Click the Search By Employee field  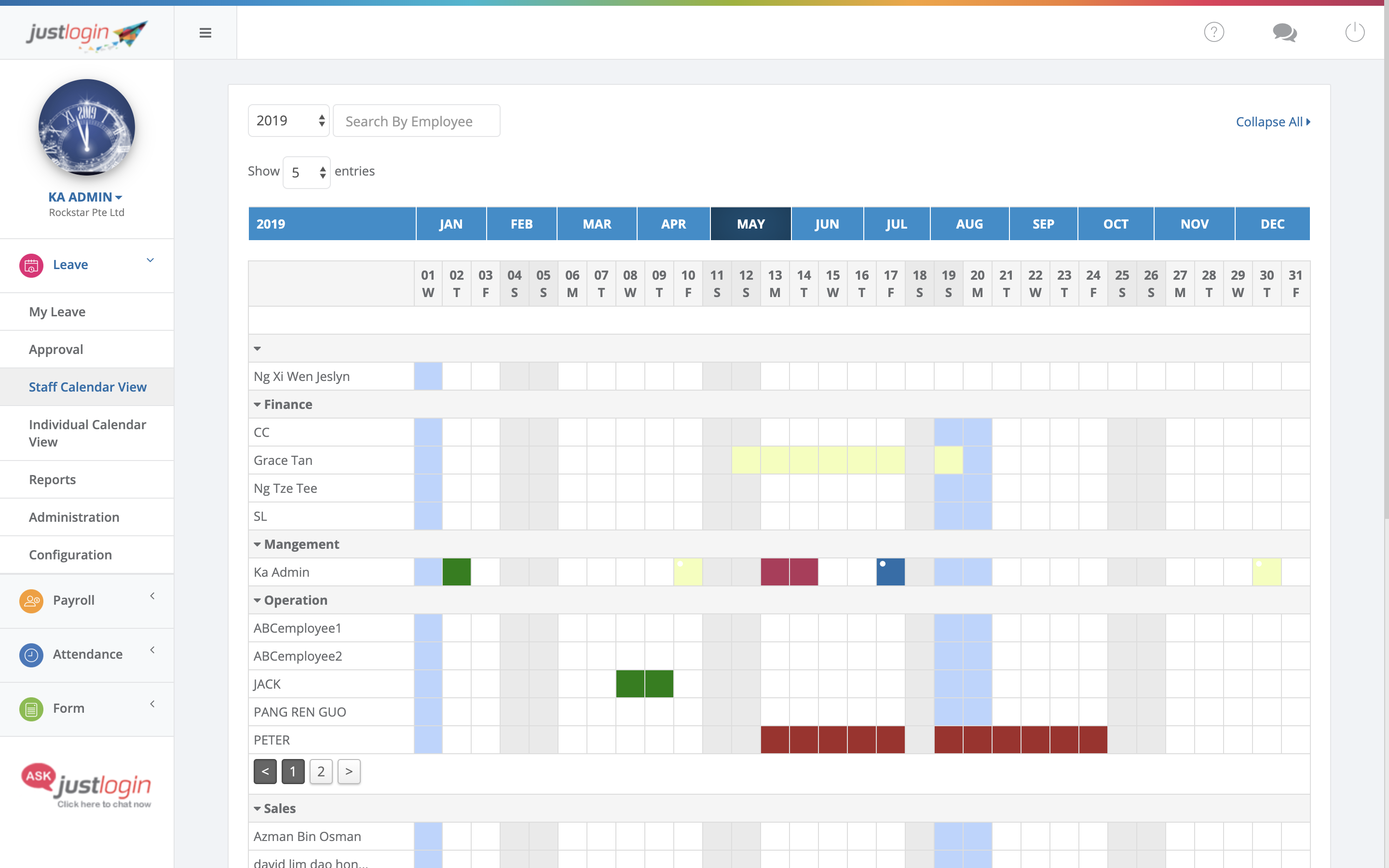pyautogui.click(x=416, y=121)
